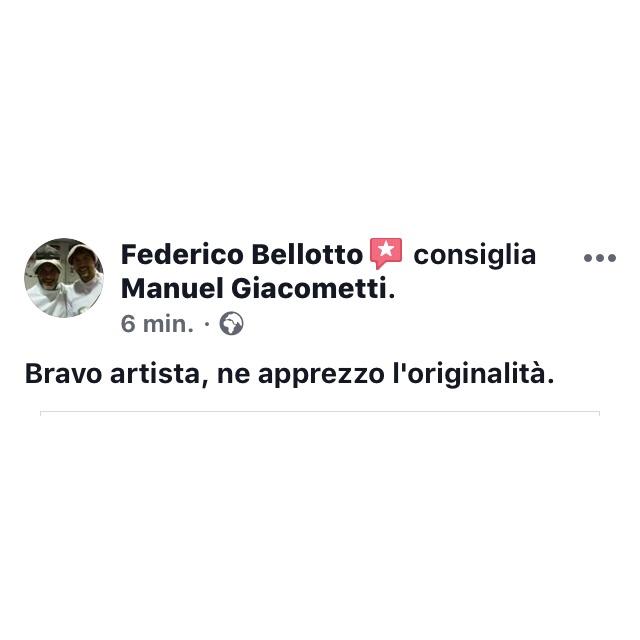The image size is (640, 640).
Task: Click the surname 'Giacometti' in the header
Action: tap(309, 288)
